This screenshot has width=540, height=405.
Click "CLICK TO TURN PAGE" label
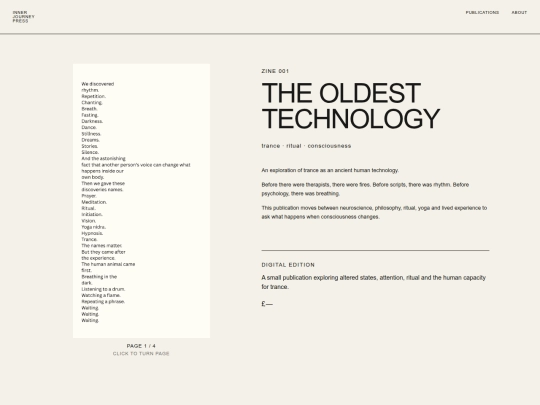pos(141,354)
